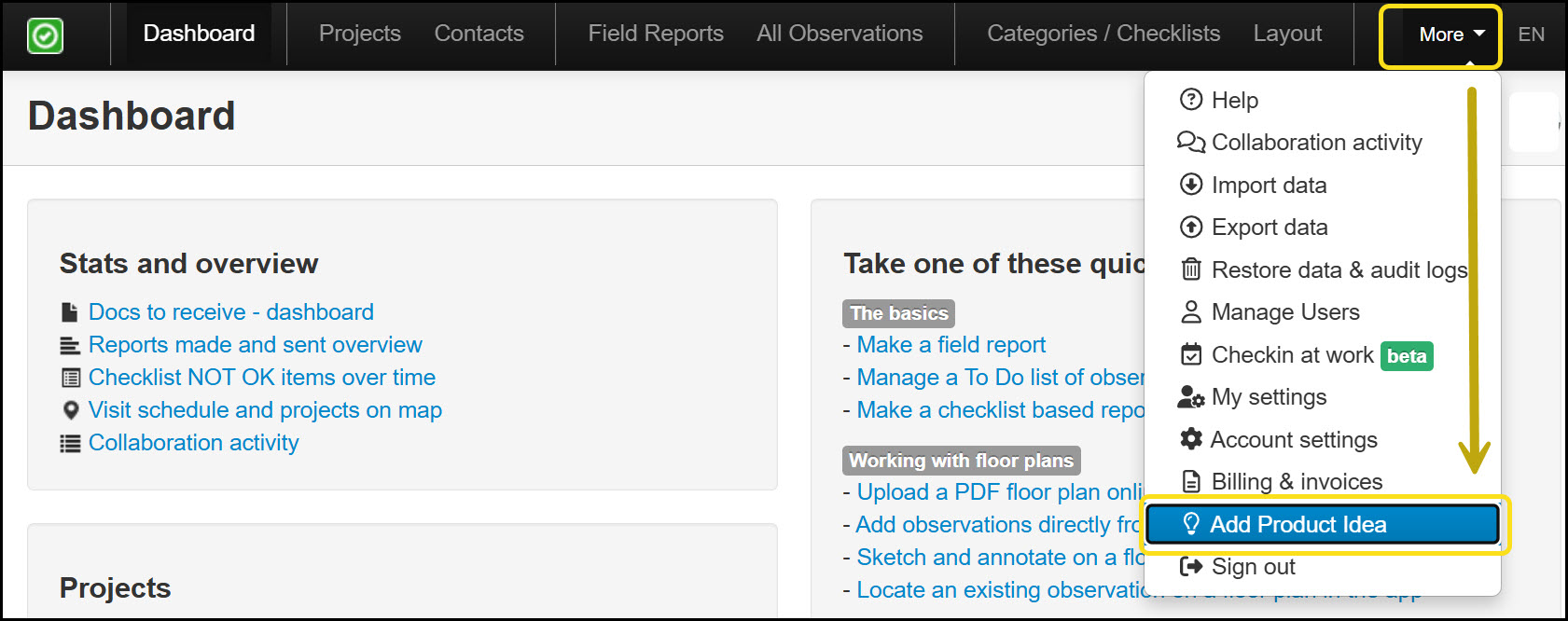This screenshot has width=1568, height=621.
Task: Click the Sign out arrow icon
Action: [x=1191, y=566]
